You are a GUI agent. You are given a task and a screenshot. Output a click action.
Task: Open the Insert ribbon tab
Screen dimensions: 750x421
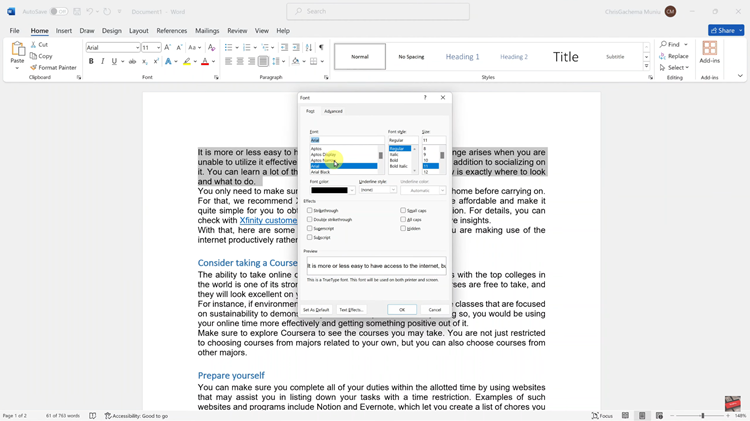(64, 31)
